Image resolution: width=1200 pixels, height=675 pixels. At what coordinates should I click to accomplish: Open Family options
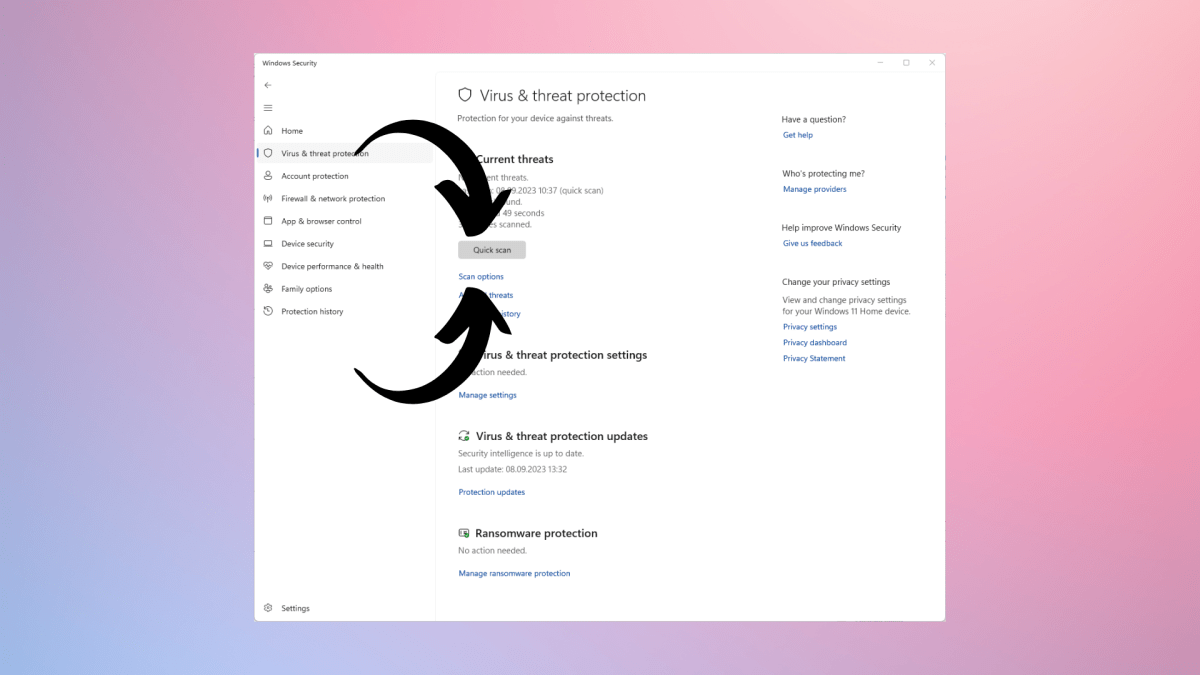pos(307,289)
